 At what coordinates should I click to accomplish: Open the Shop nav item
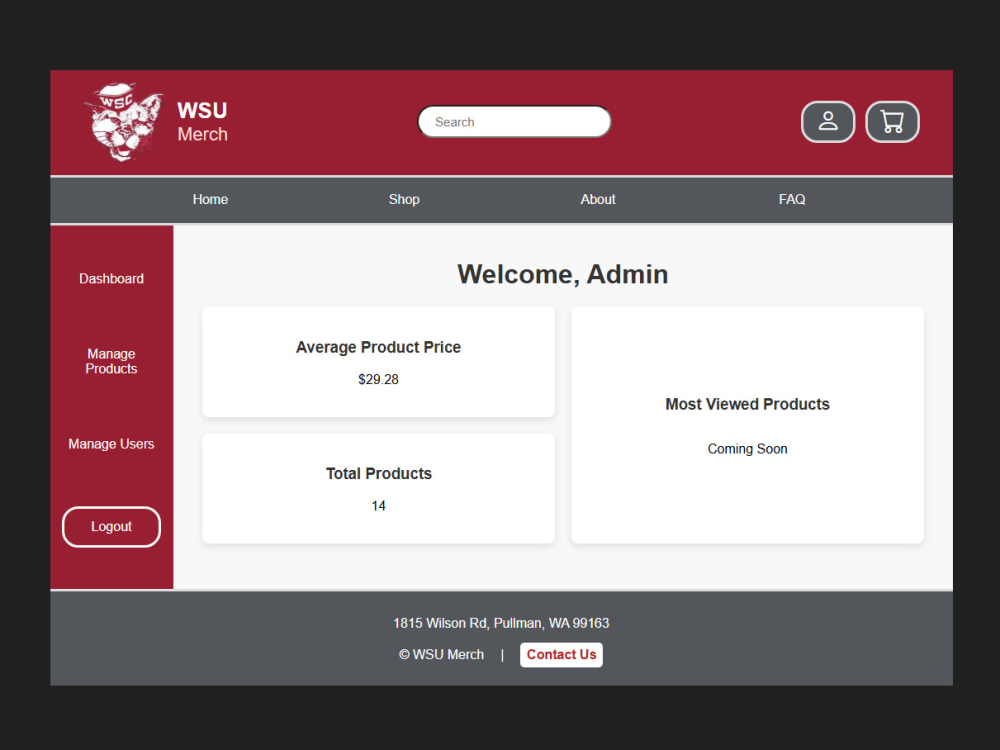tap(404, 200)
